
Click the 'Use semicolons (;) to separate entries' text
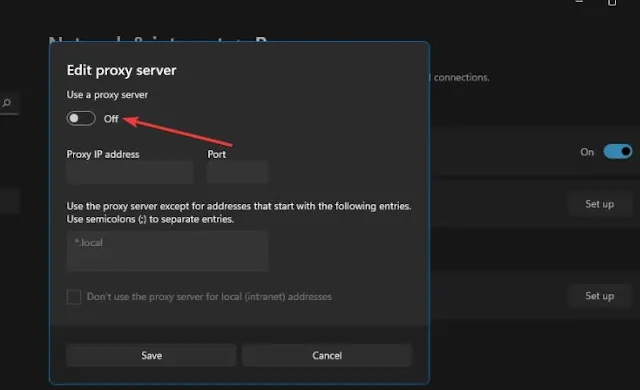click(150, 219)
